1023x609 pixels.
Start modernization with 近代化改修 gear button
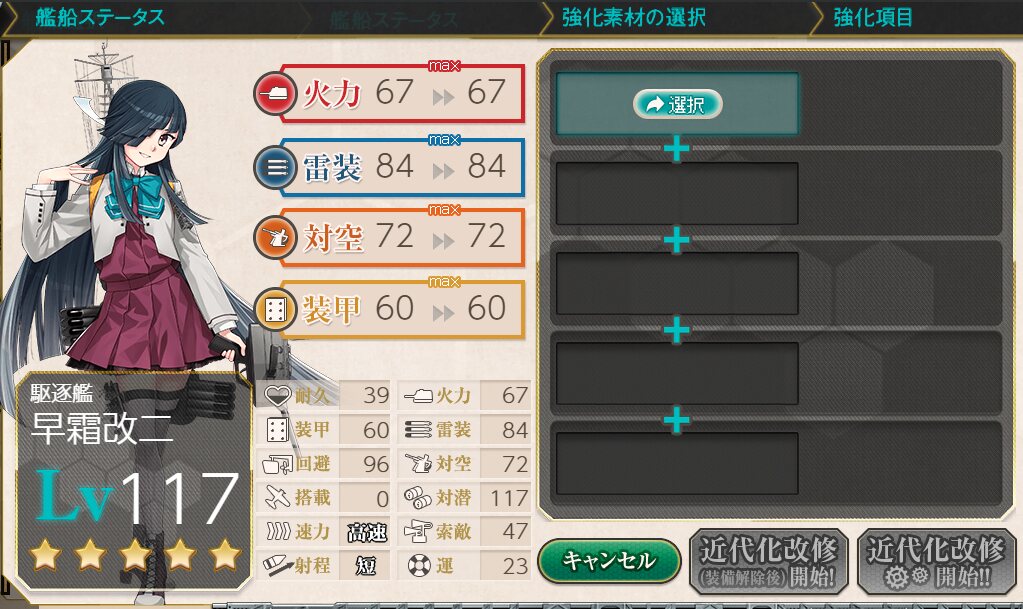936,562
